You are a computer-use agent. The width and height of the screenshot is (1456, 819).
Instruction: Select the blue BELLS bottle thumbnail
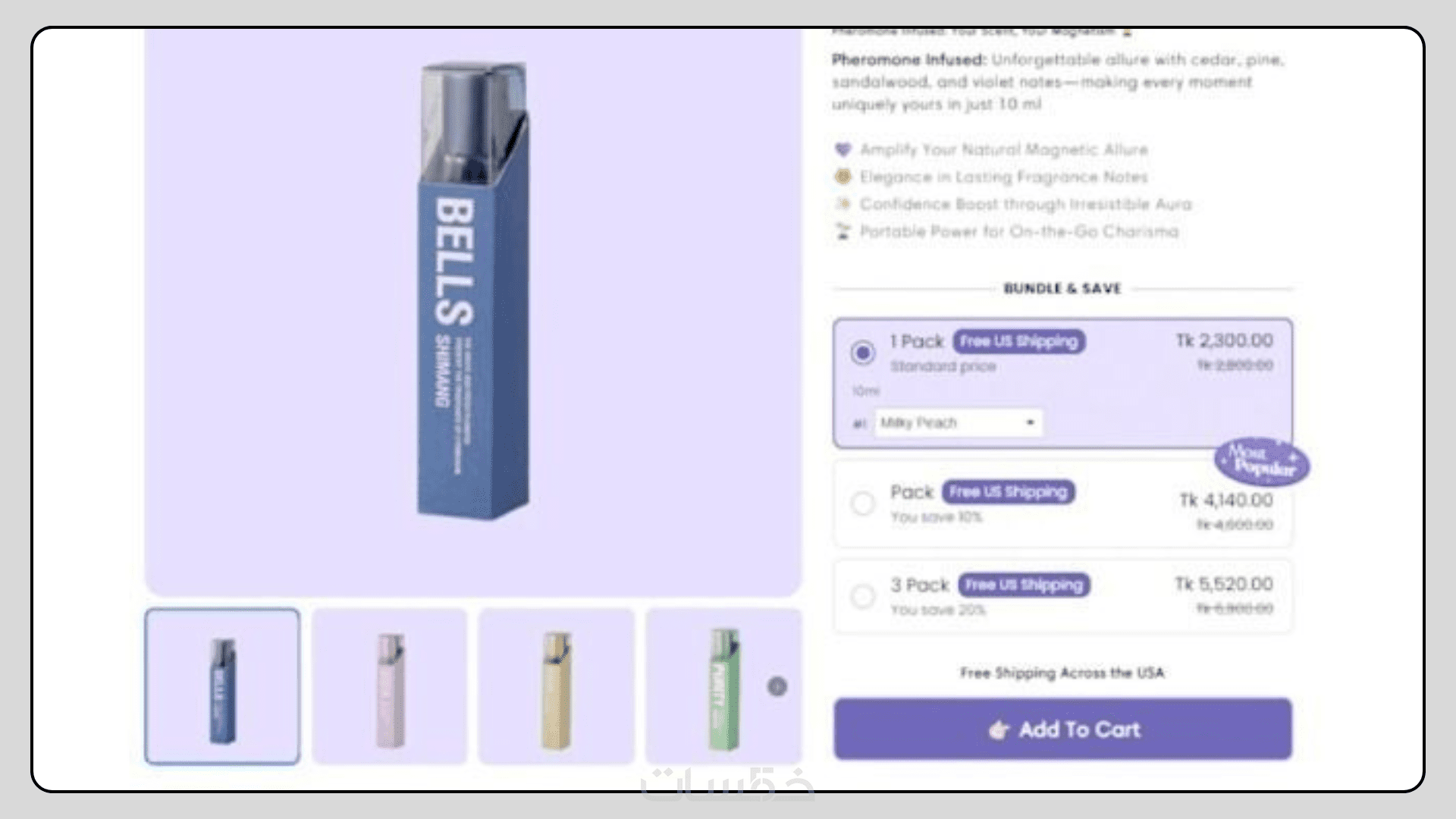point(222,686)
